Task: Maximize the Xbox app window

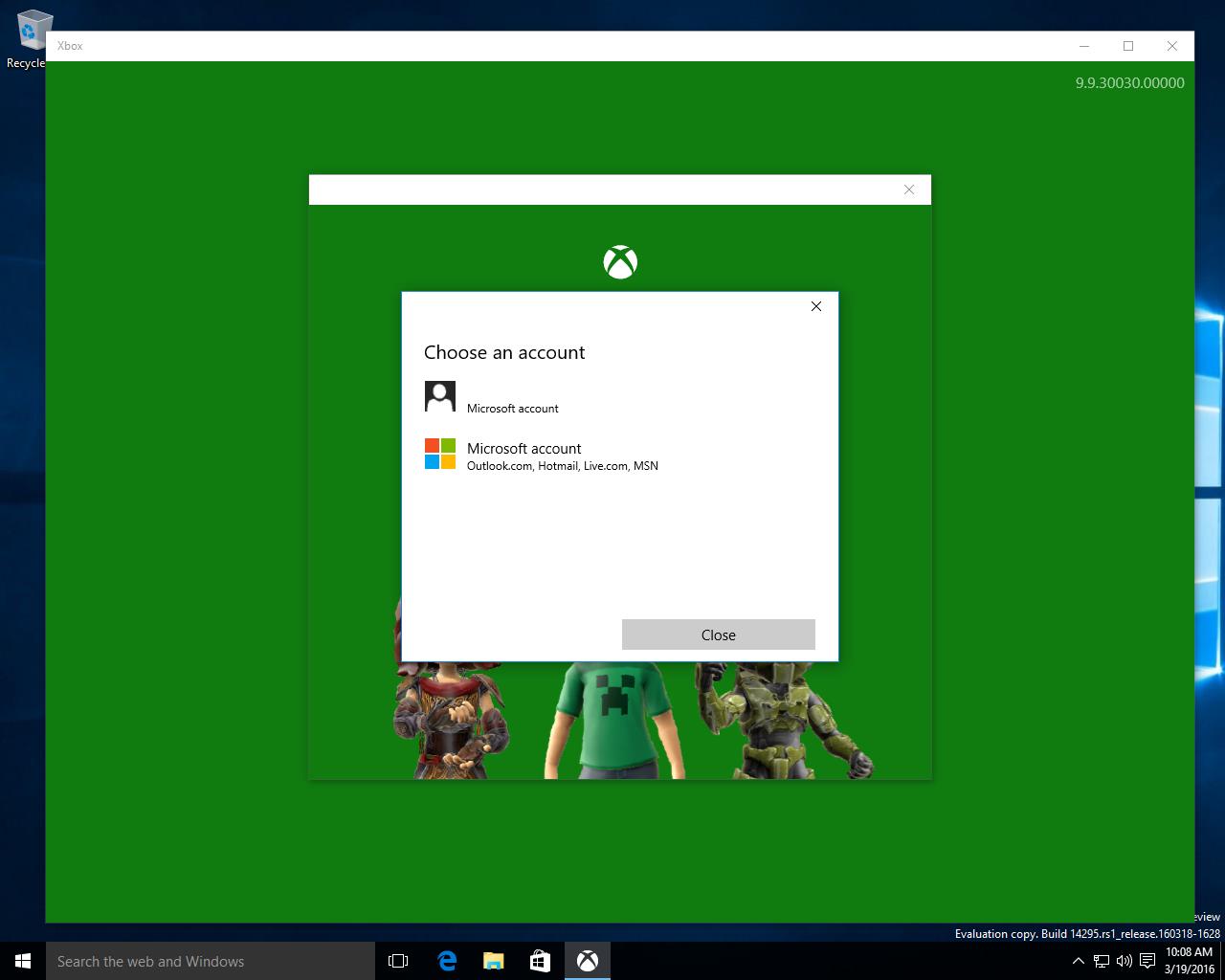Action: click(1128, 46)
